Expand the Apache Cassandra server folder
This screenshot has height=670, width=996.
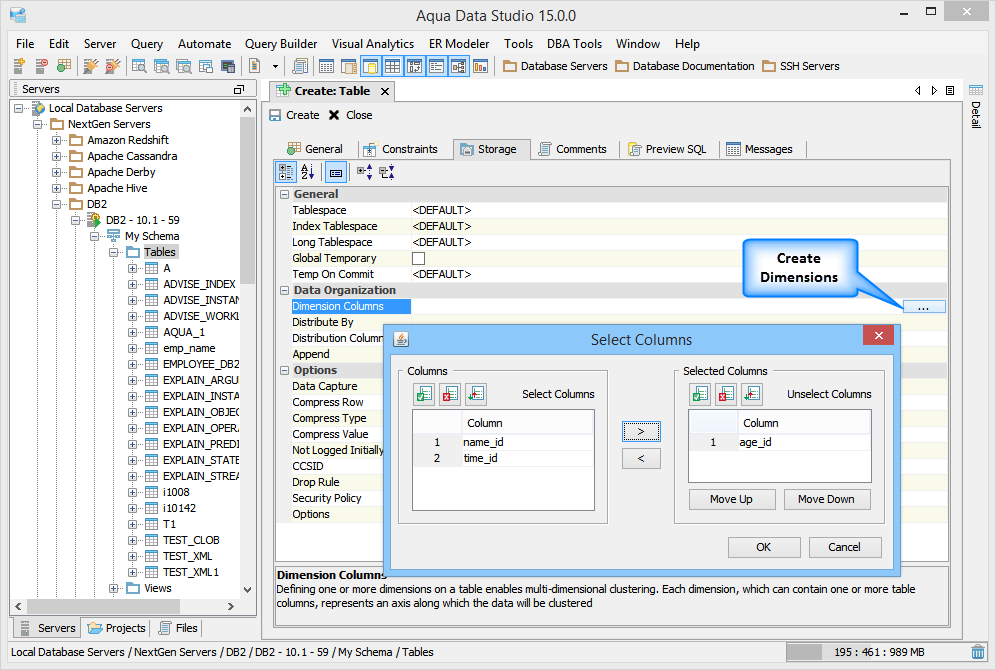(57, 156)
